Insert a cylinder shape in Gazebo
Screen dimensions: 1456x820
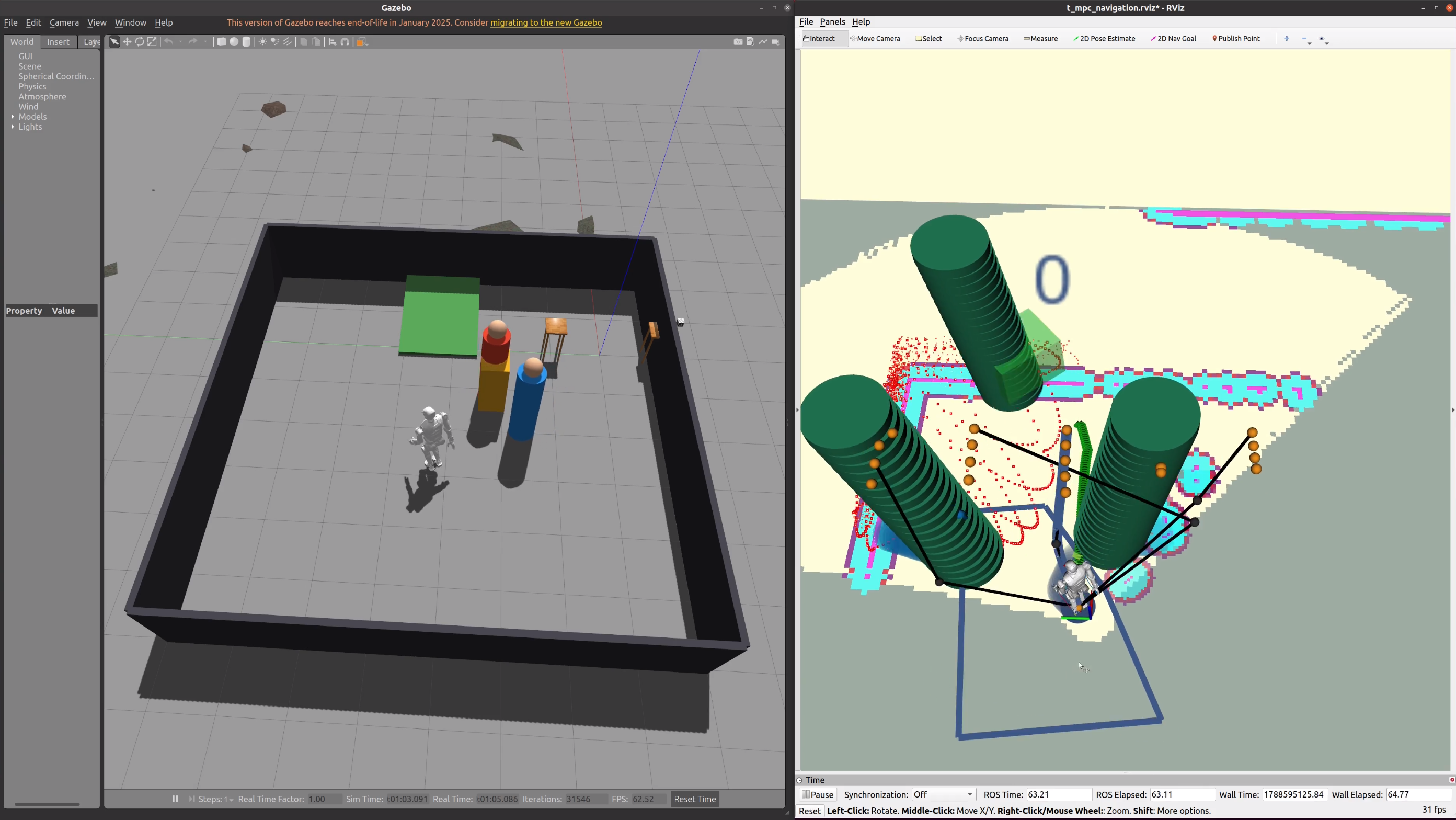(246, 42)
